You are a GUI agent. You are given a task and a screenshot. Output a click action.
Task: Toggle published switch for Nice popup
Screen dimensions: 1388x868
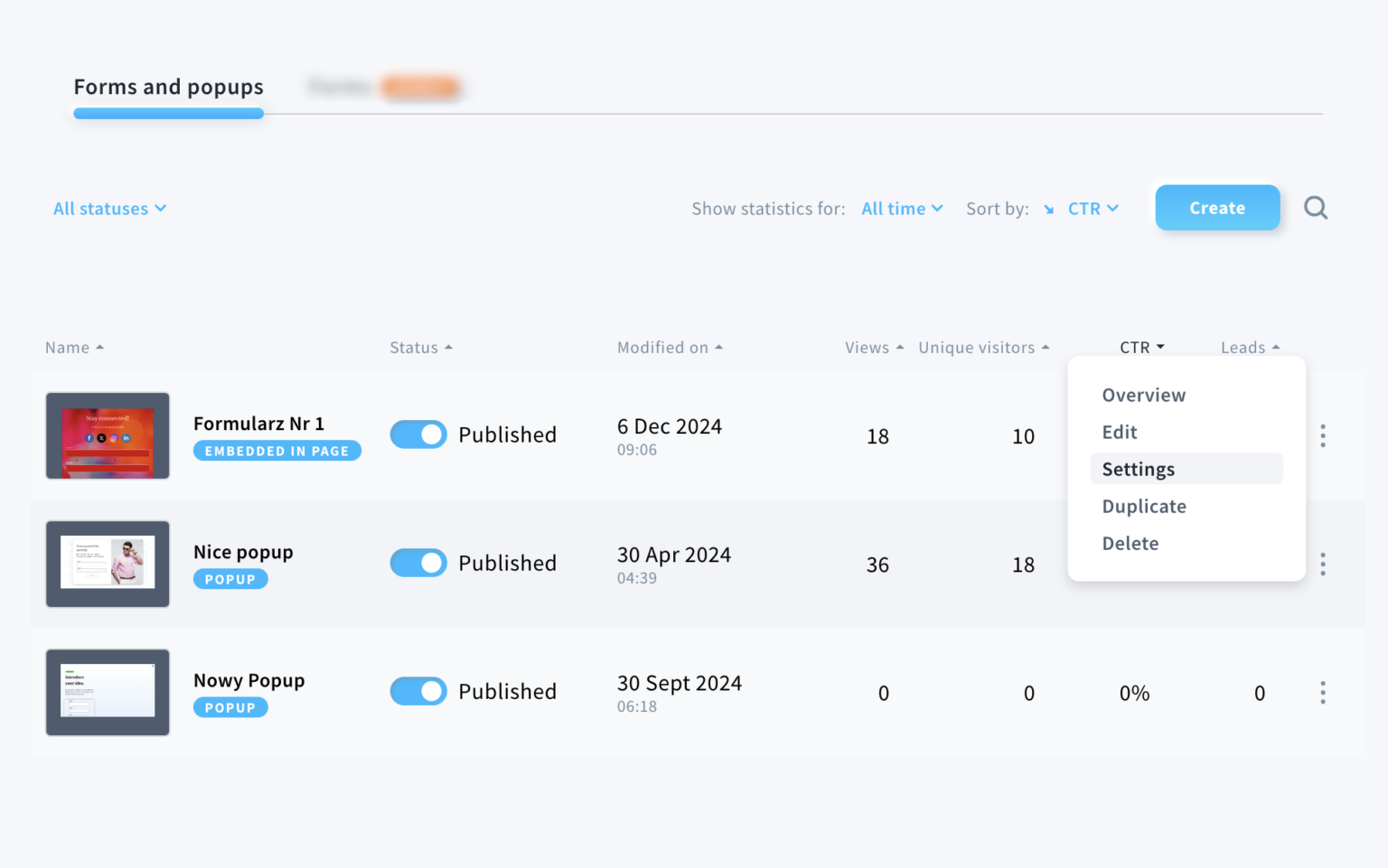(x=418, y=563)
